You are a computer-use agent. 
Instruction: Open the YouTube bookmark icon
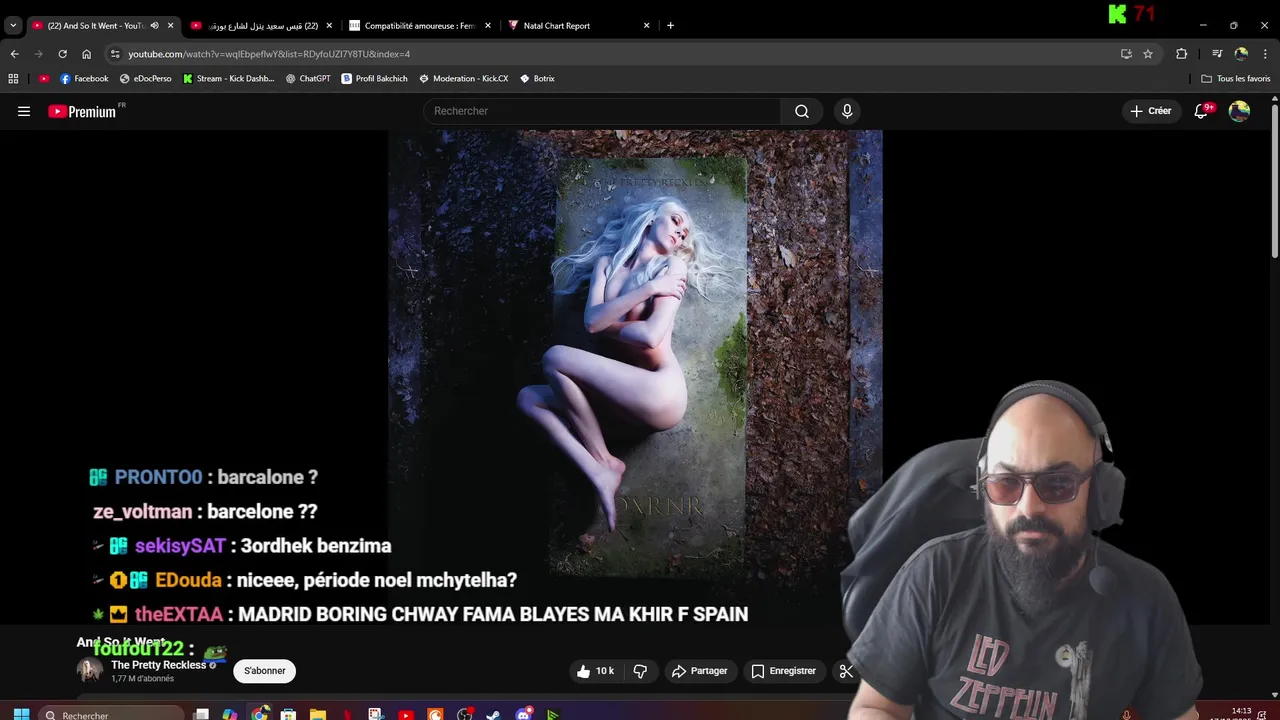point(44,78)
